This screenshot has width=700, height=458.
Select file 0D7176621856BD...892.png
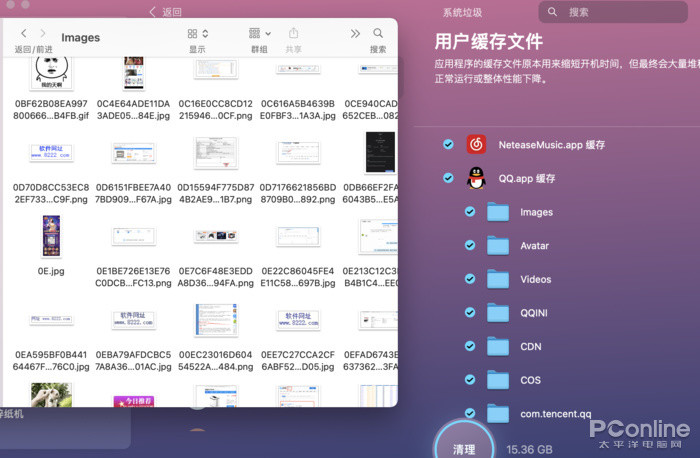point(298,193)
